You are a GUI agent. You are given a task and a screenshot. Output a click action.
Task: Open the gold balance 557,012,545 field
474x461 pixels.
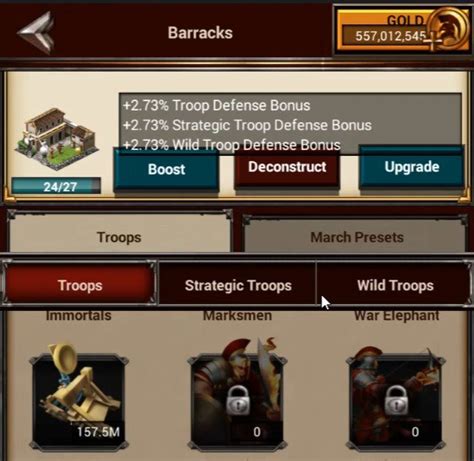[x=387, y=35]
